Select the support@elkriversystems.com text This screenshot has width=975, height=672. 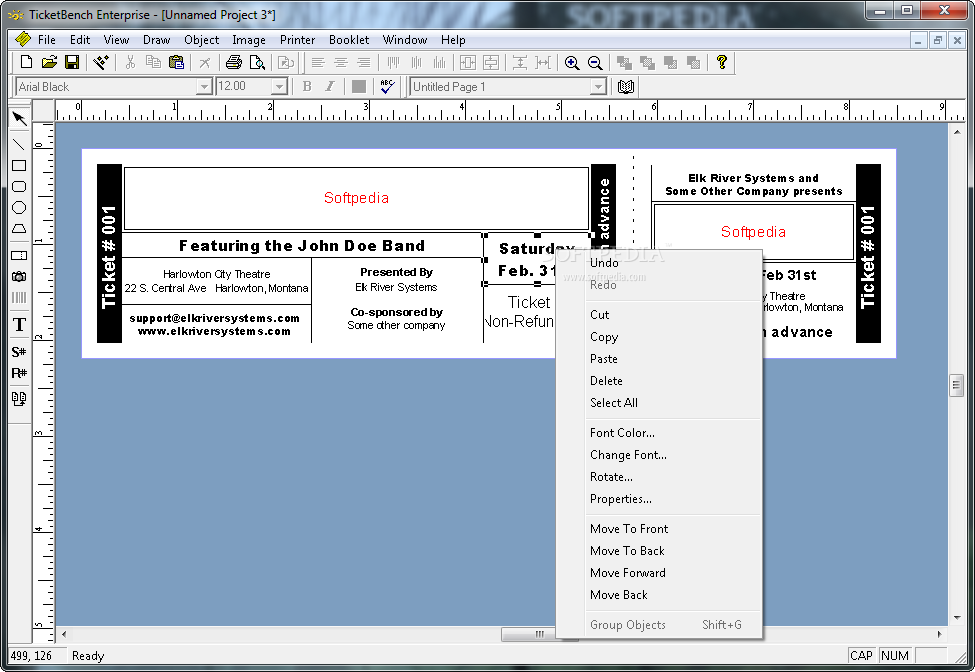[x=215, y=318]
